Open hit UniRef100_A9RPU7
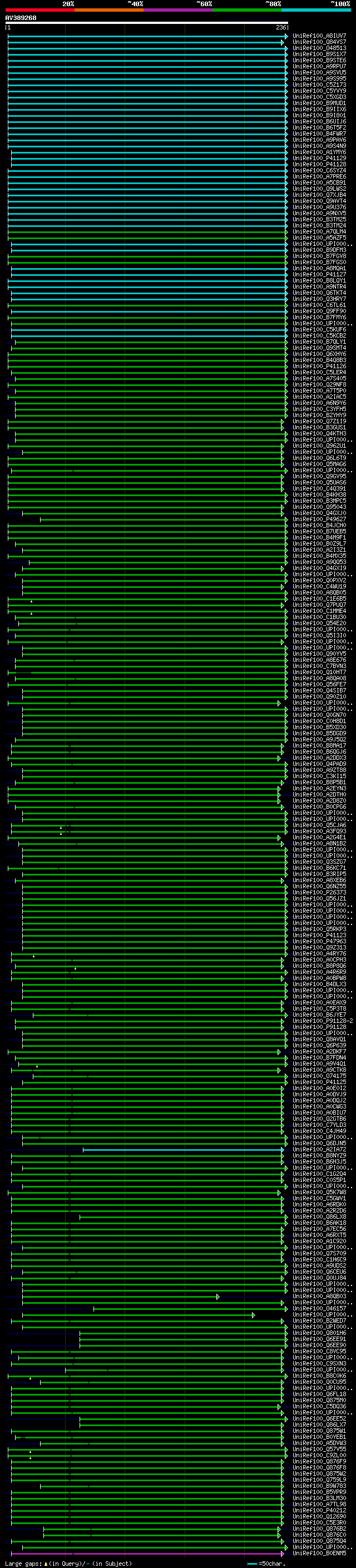The height and width of the screenshot is (1568, 356). pos(319,66)
